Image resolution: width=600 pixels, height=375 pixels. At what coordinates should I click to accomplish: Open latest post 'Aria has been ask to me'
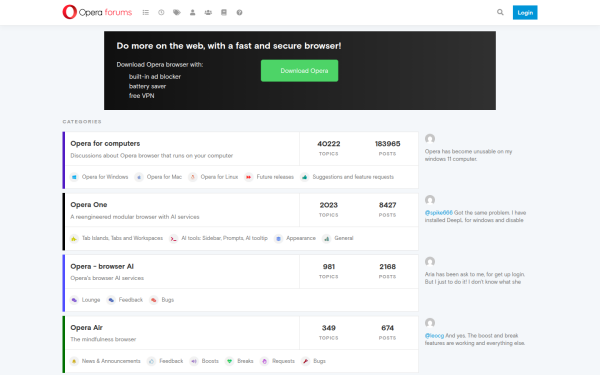[x=475, y=278]
